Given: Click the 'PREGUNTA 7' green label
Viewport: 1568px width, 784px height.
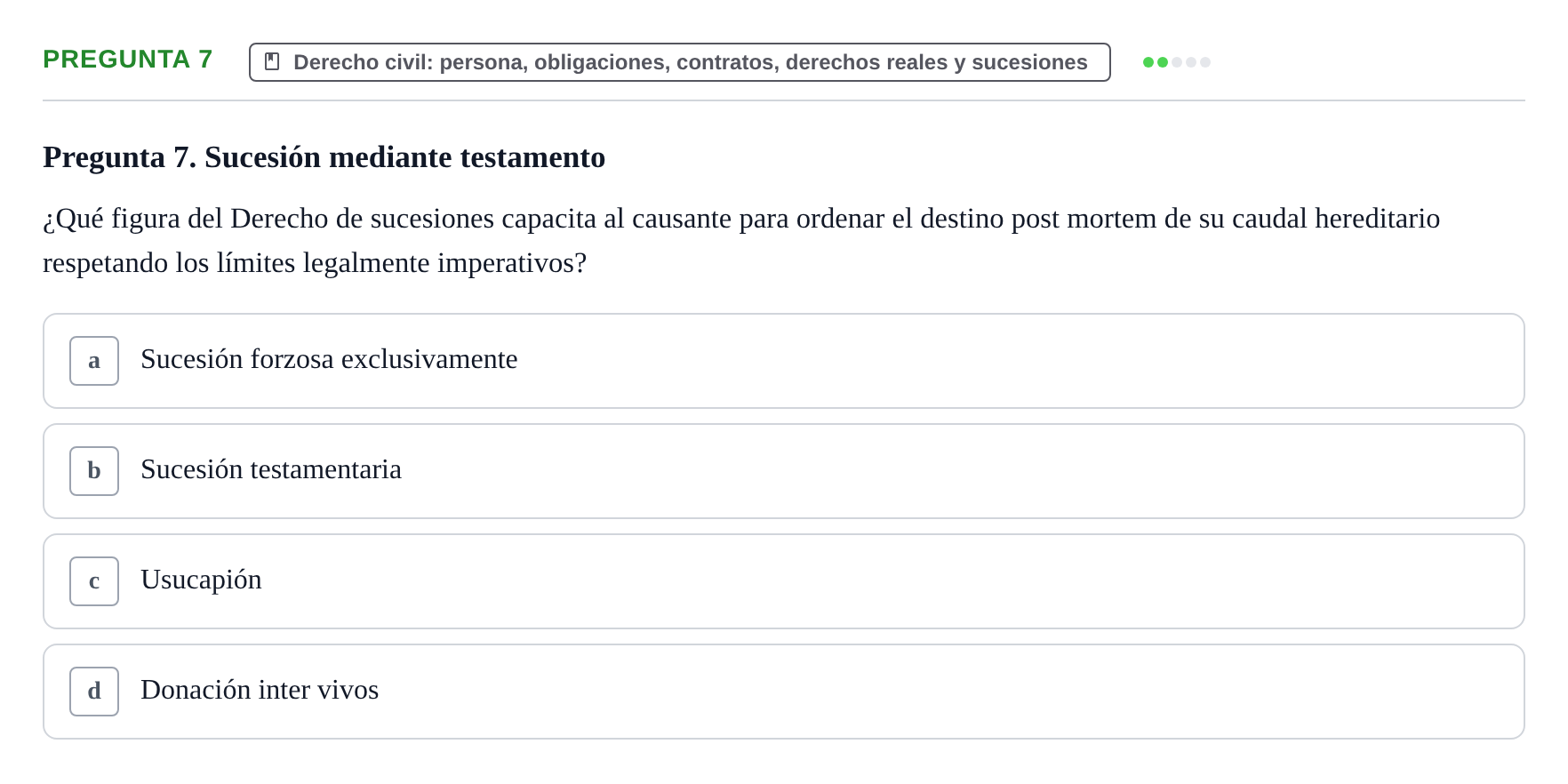Looking at the screenshot, I should 128,59.
